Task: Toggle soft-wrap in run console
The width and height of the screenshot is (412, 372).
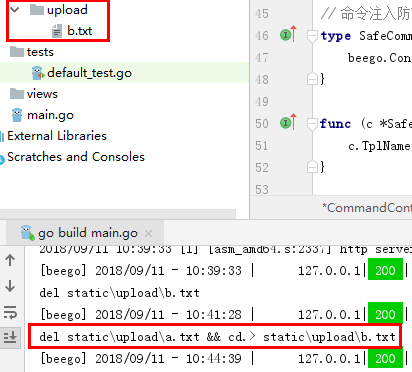Action: coord(10,313)
